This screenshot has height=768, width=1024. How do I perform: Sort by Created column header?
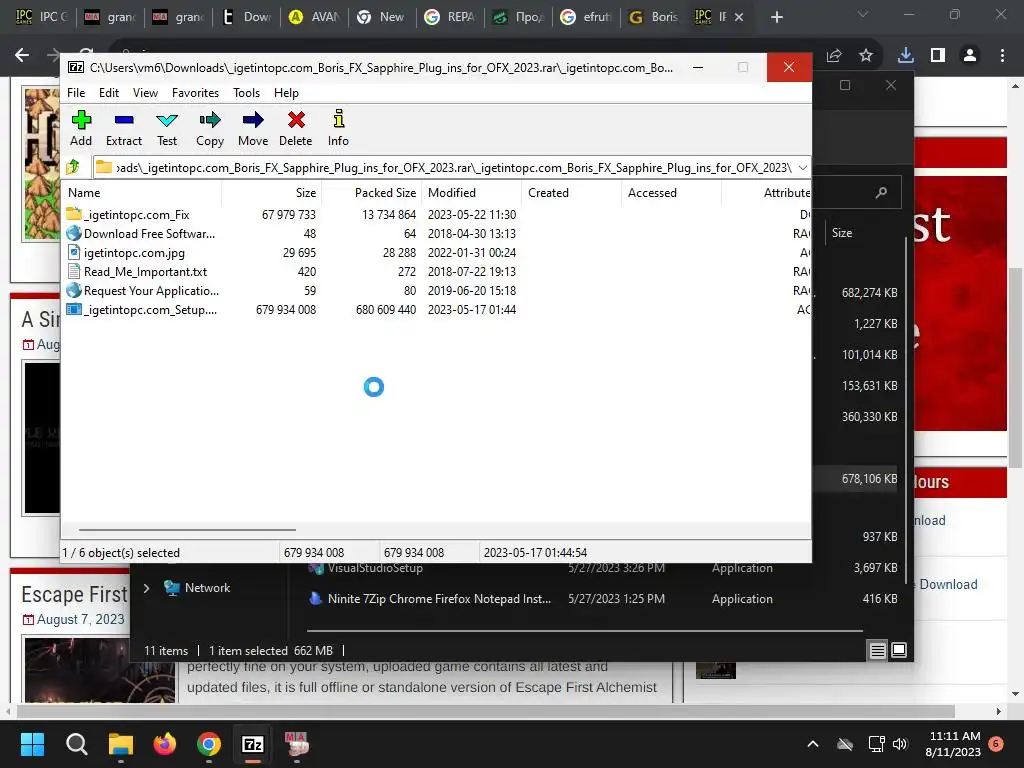click(x=571, y=193)
